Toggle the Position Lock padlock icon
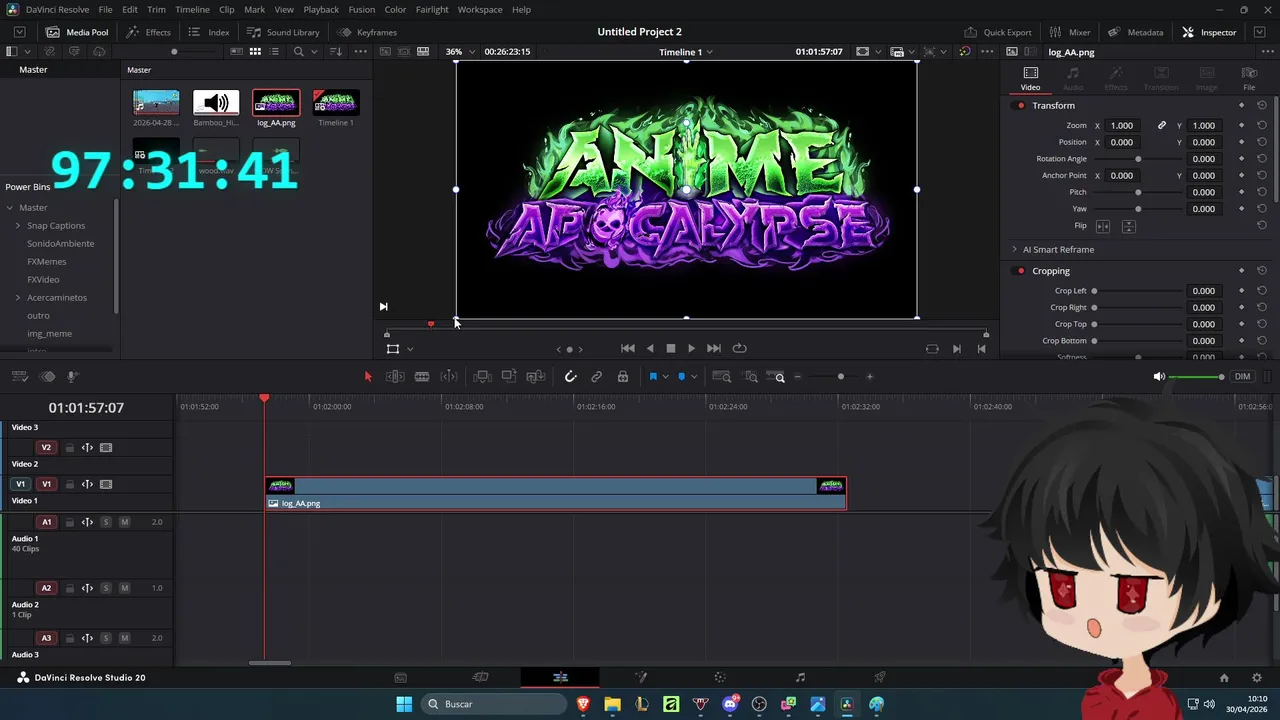The height and width of the screenshot is (720, 1280). click(623, 377)
